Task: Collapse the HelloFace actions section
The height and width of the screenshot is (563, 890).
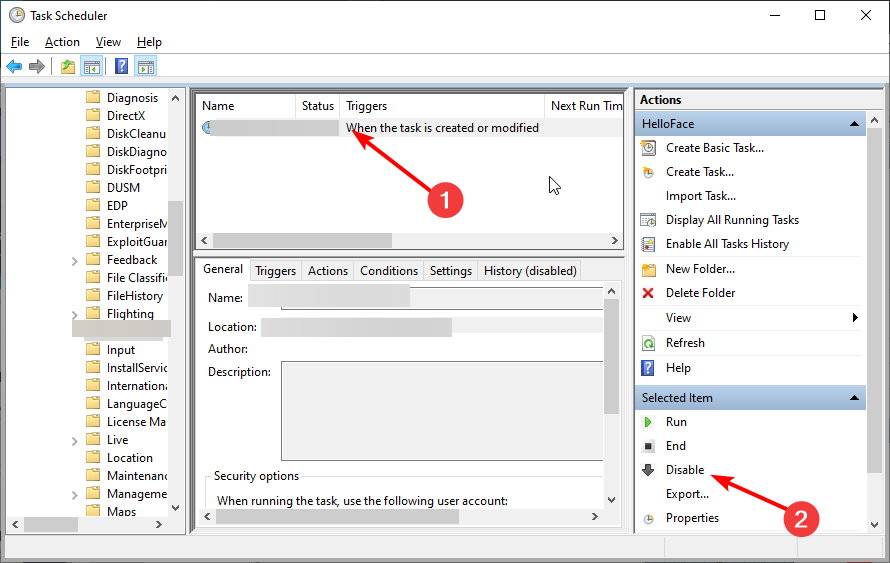Action: point(855,124)
